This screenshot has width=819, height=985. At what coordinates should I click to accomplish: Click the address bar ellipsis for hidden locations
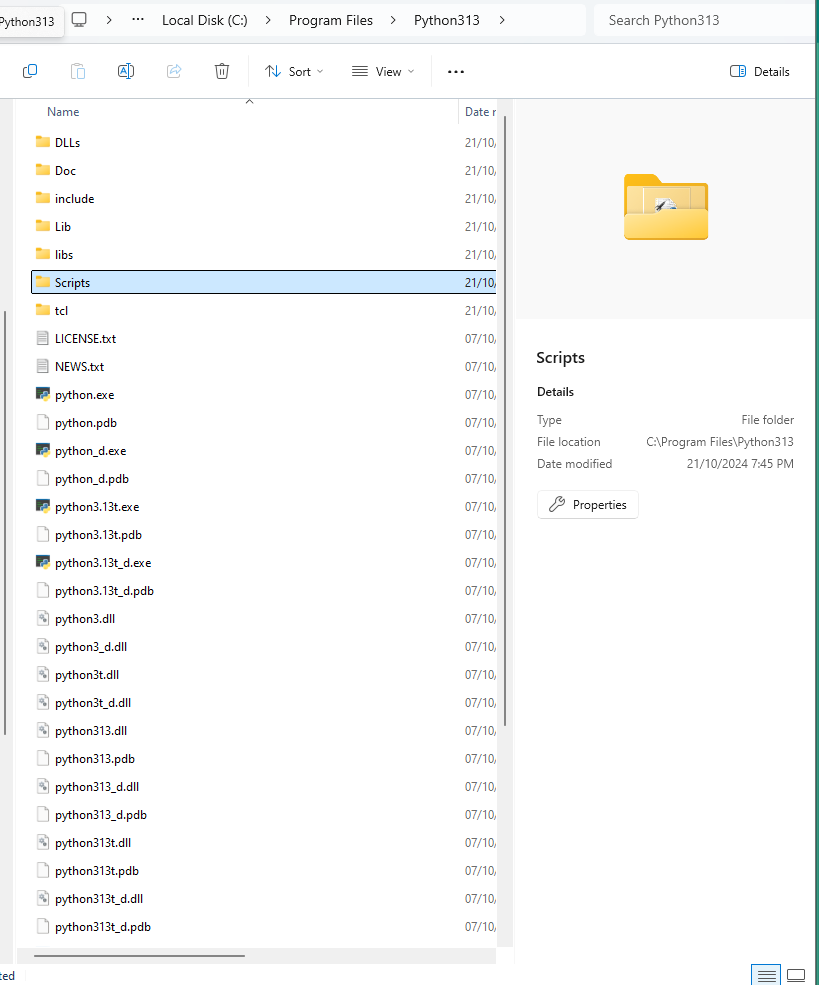click(138, 19)
